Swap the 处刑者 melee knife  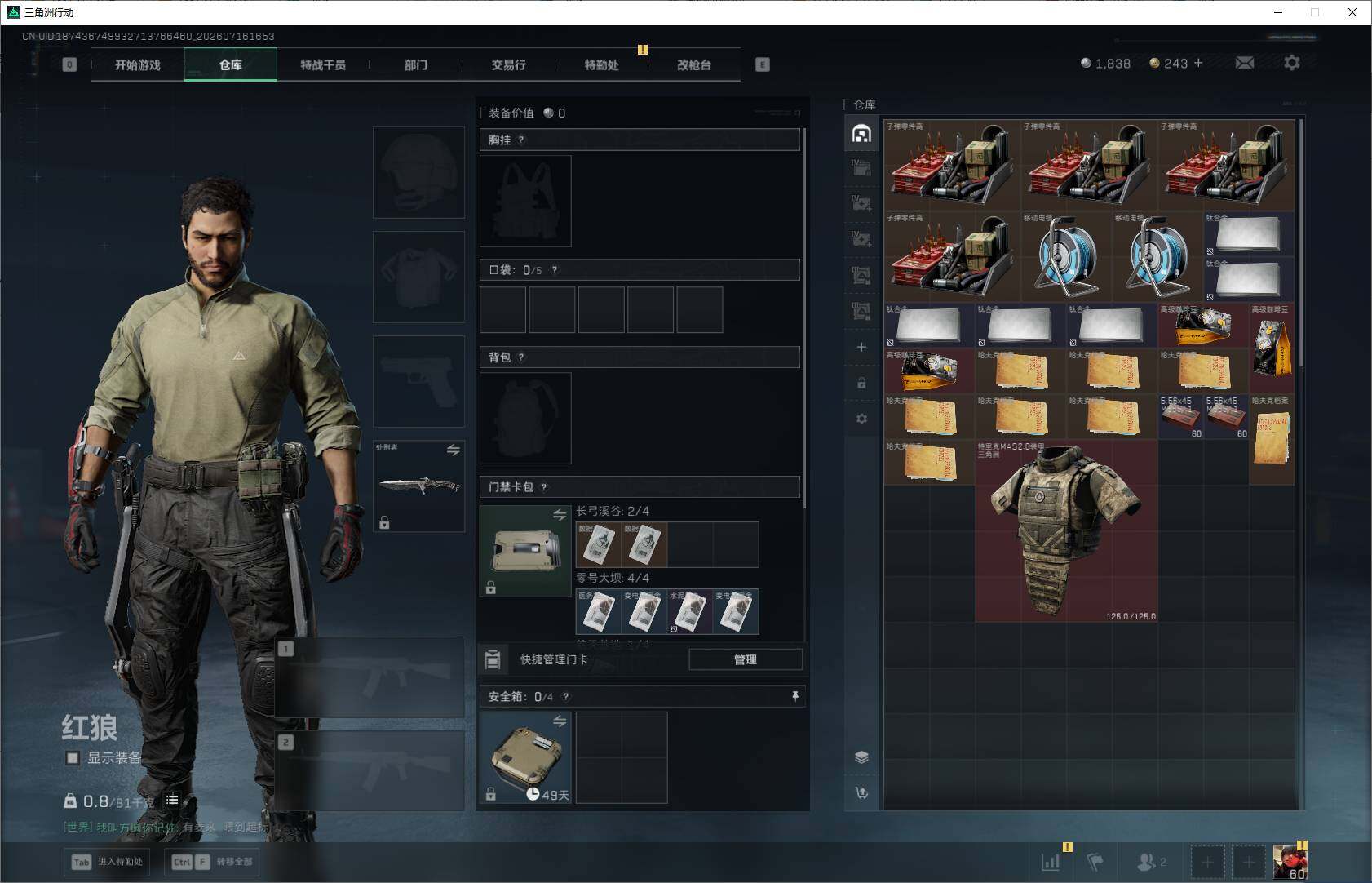pyautogui.click(x=454, y=450)
